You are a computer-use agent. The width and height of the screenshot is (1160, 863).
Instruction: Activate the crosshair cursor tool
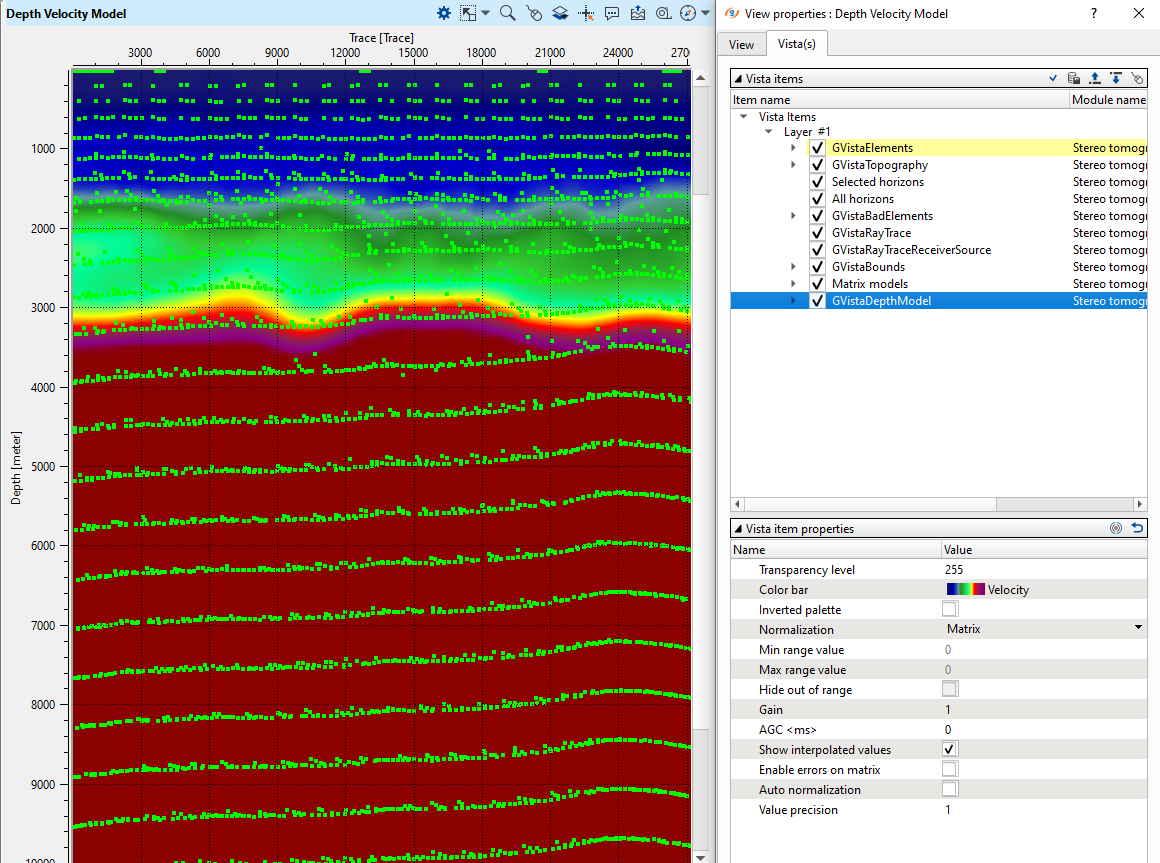(x=586, y=13)
